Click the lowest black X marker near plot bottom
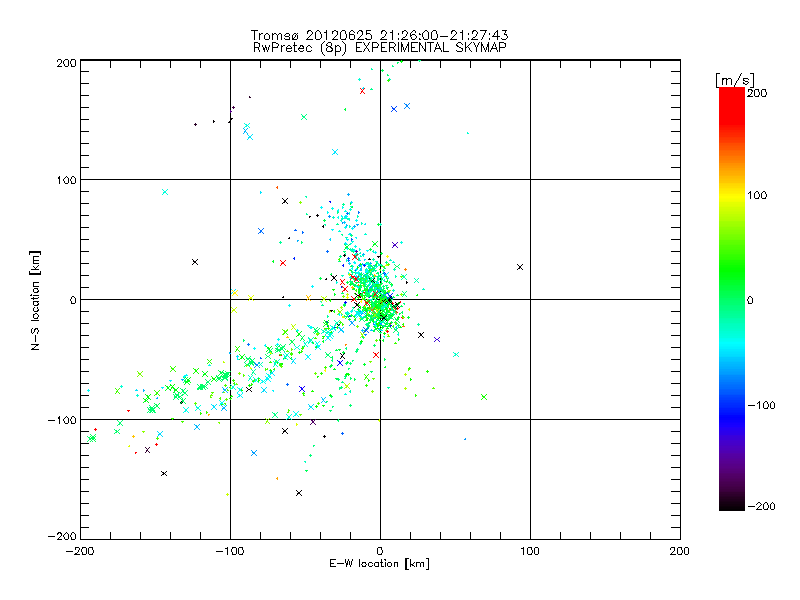This screenshot has height=600, width=800. (x=299, y=493)
